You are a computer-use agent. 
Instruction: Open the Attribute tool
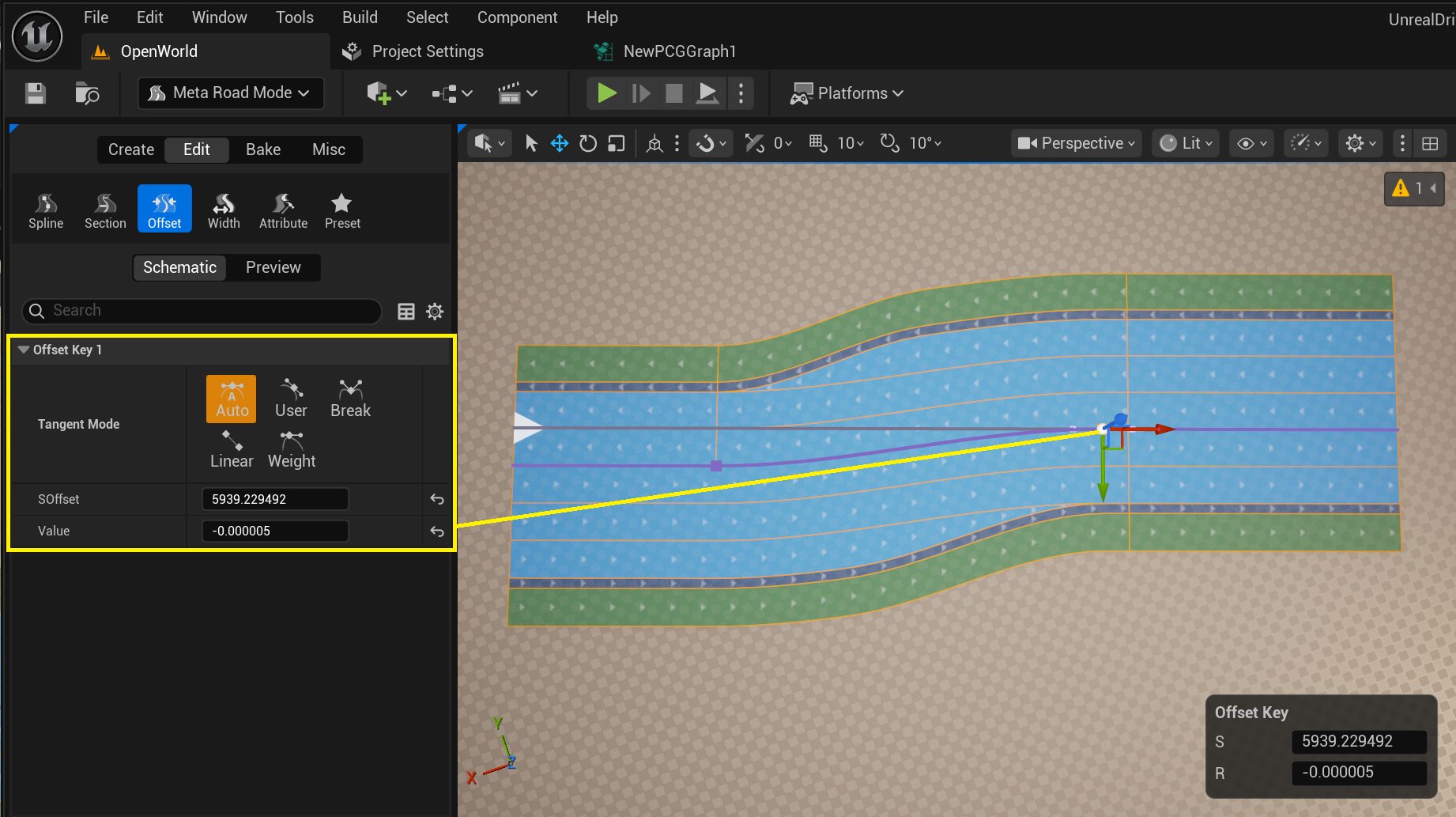click(283, 210)
